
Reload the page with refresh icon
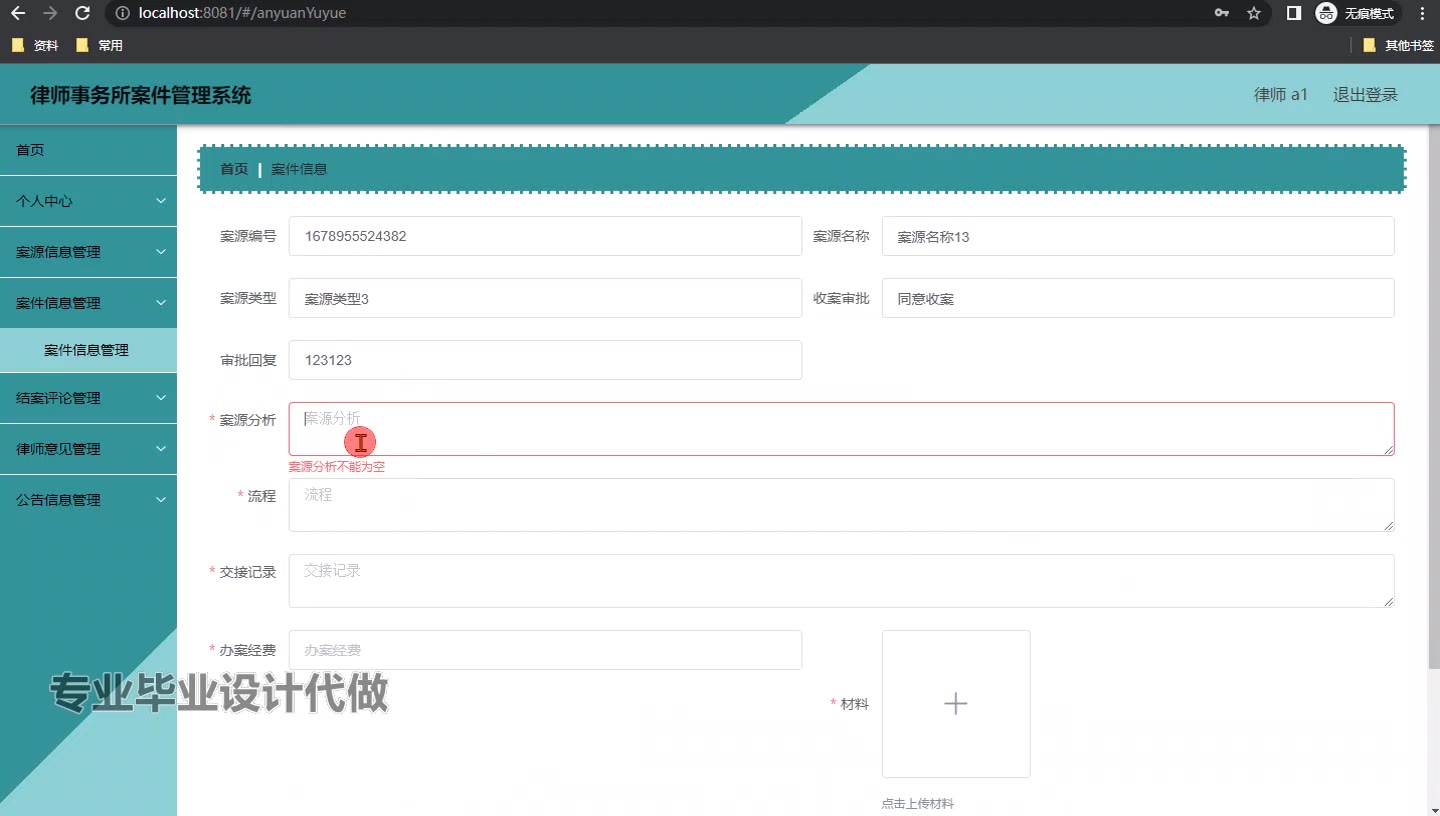83,13
